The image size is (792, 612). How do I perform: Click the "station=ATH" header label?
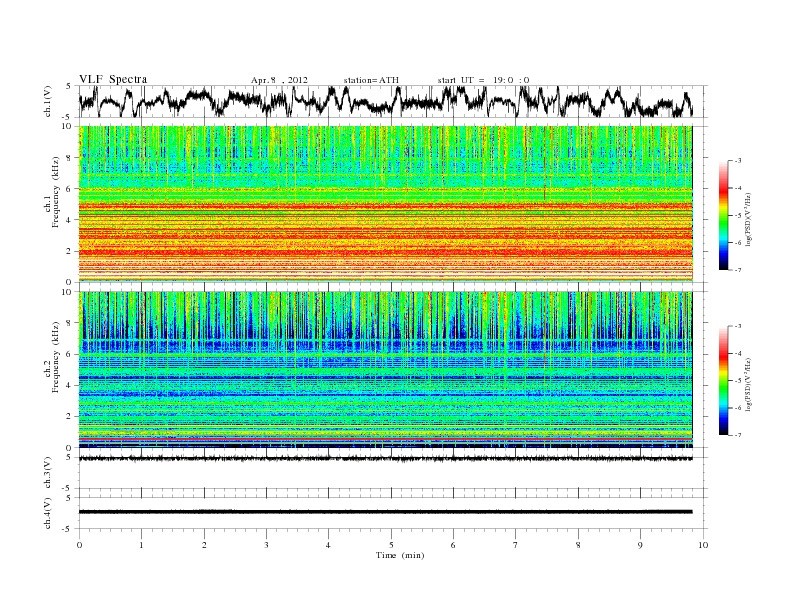pyautogui.click(x=371, y=80)
